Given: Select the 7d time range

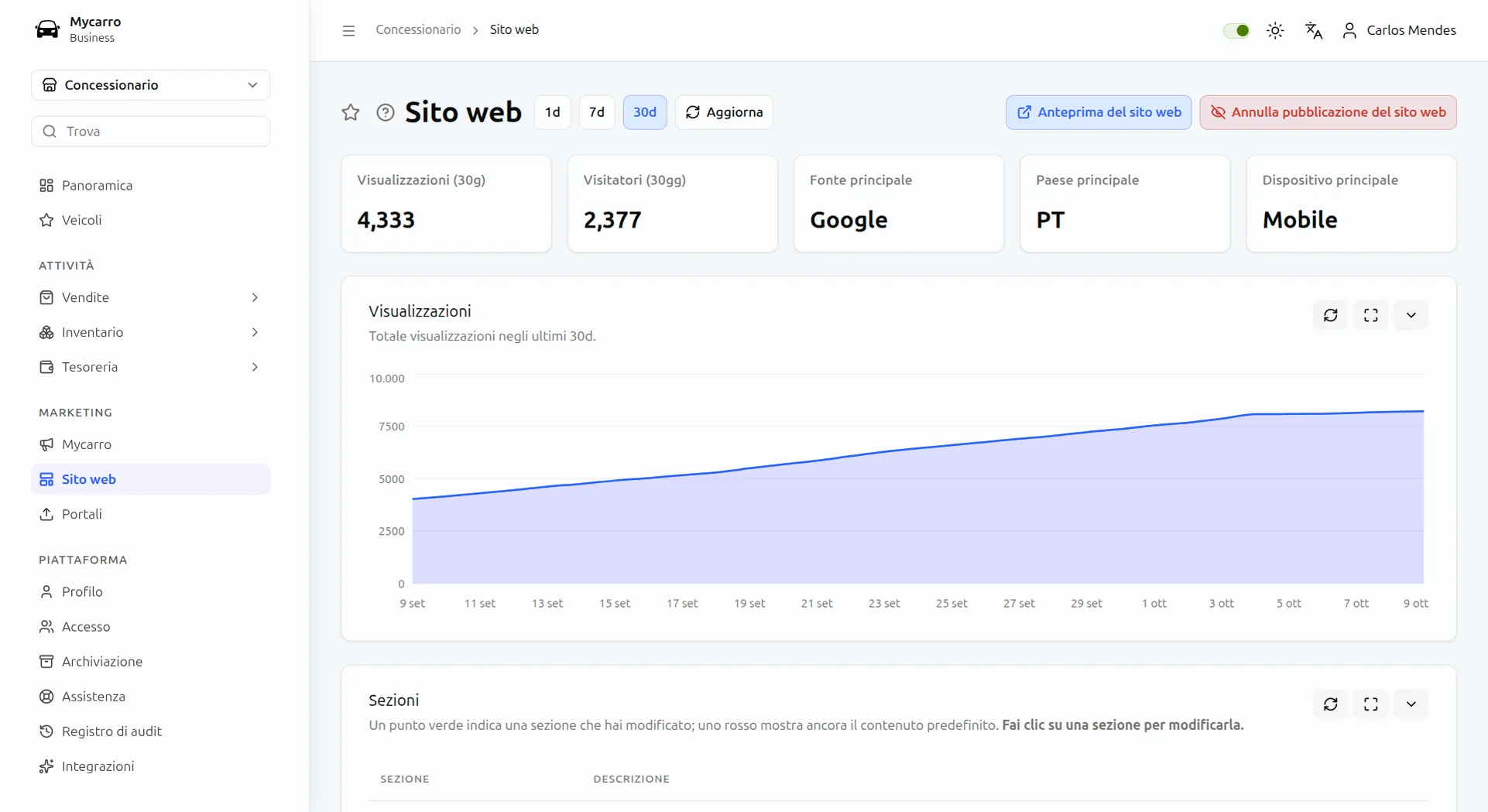Looking at the screenshot, I should click(597, 112).
